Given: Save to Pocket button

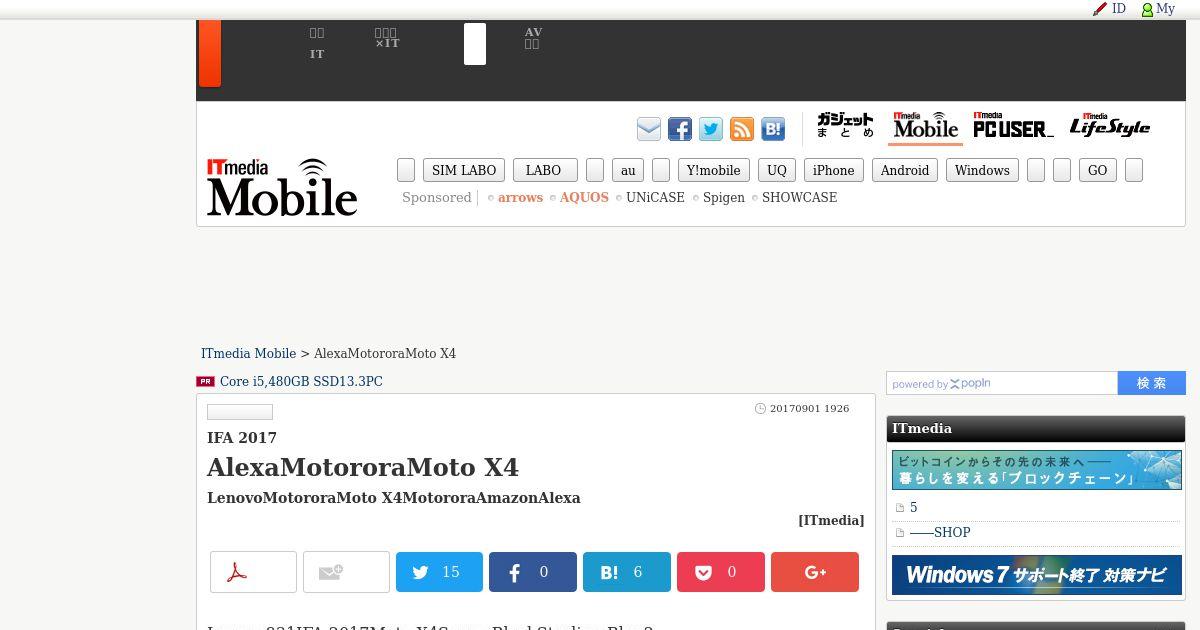Looking at the screenshot, I should pyautogui.click(x=720, y=572).
